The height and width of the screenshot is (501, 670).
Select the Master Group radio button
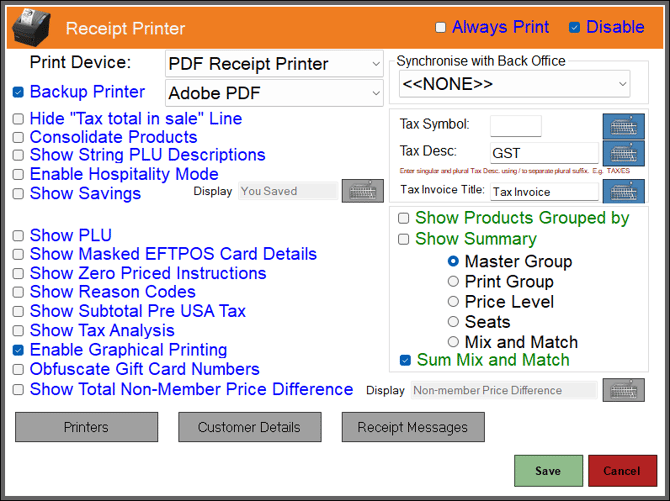(x=453, y=261)
